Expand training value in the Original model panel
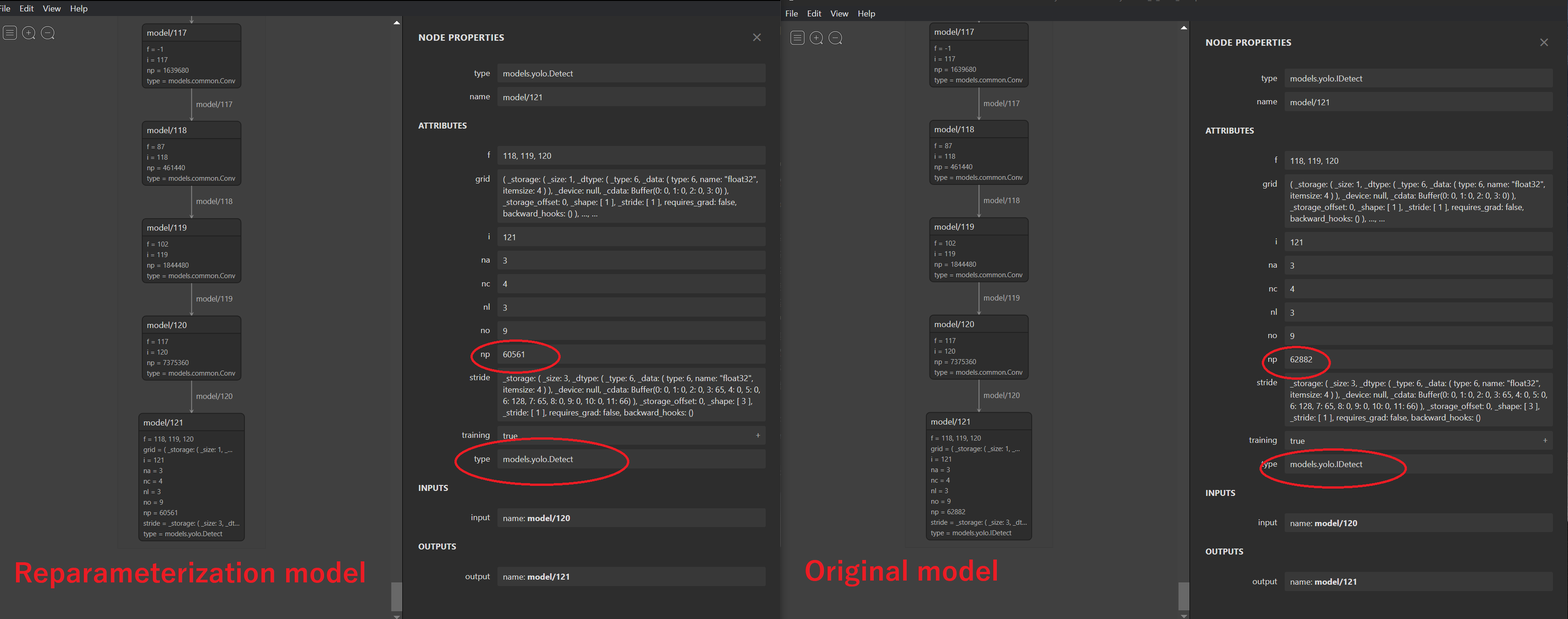1568x619 pixels. point(1546,440)
